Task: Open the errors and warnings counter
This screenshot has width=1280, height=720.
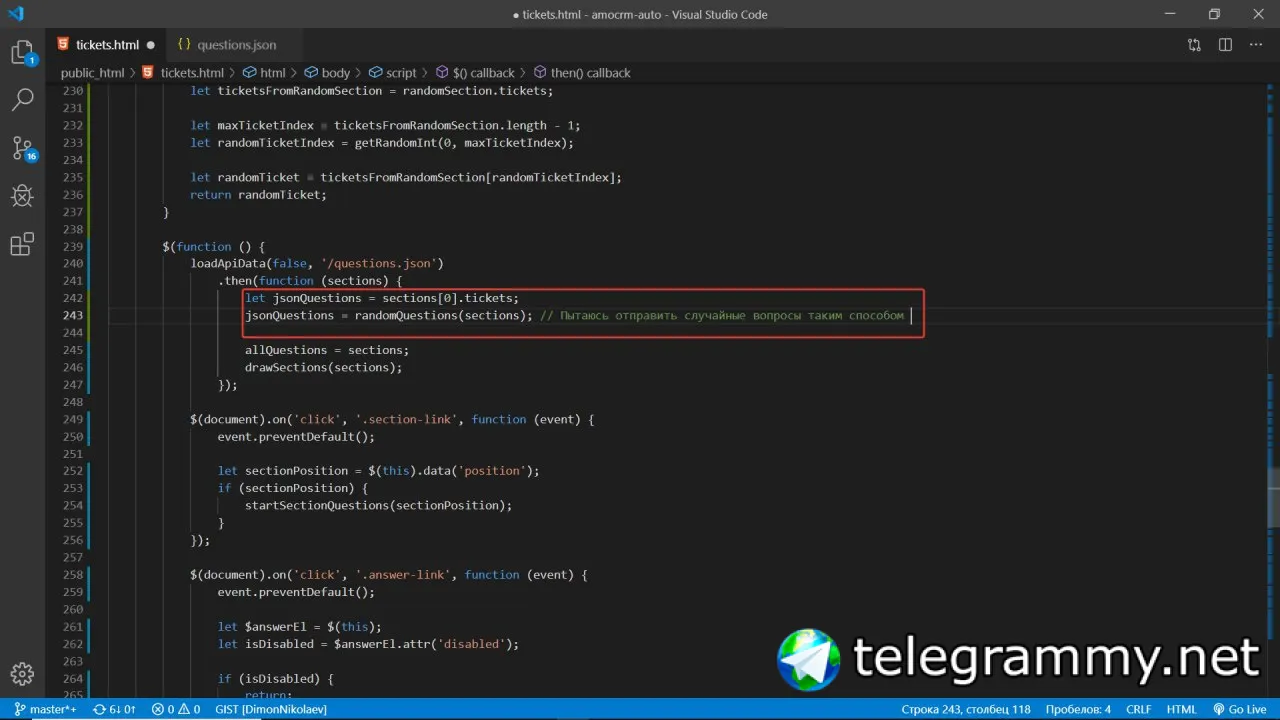Action: coord(176,709)
